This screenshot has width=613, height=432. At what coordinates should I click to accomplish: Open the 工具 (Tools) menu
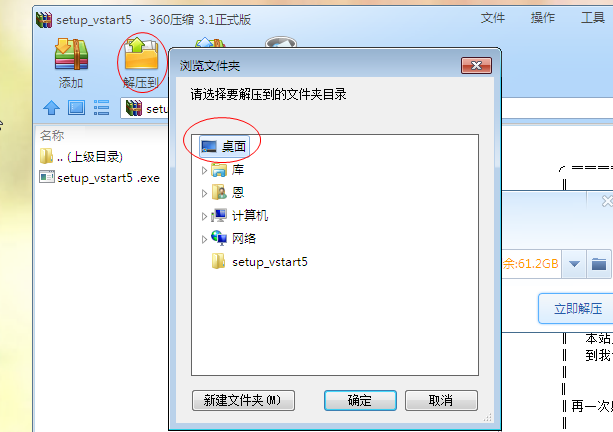(593, 18)
